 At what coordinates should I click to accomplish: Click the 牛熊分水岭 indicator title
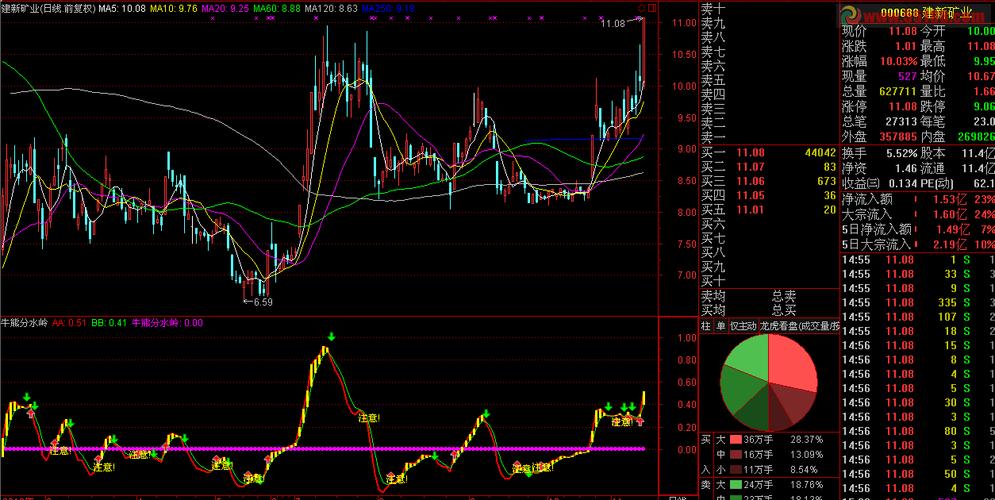tap(24, 323)
